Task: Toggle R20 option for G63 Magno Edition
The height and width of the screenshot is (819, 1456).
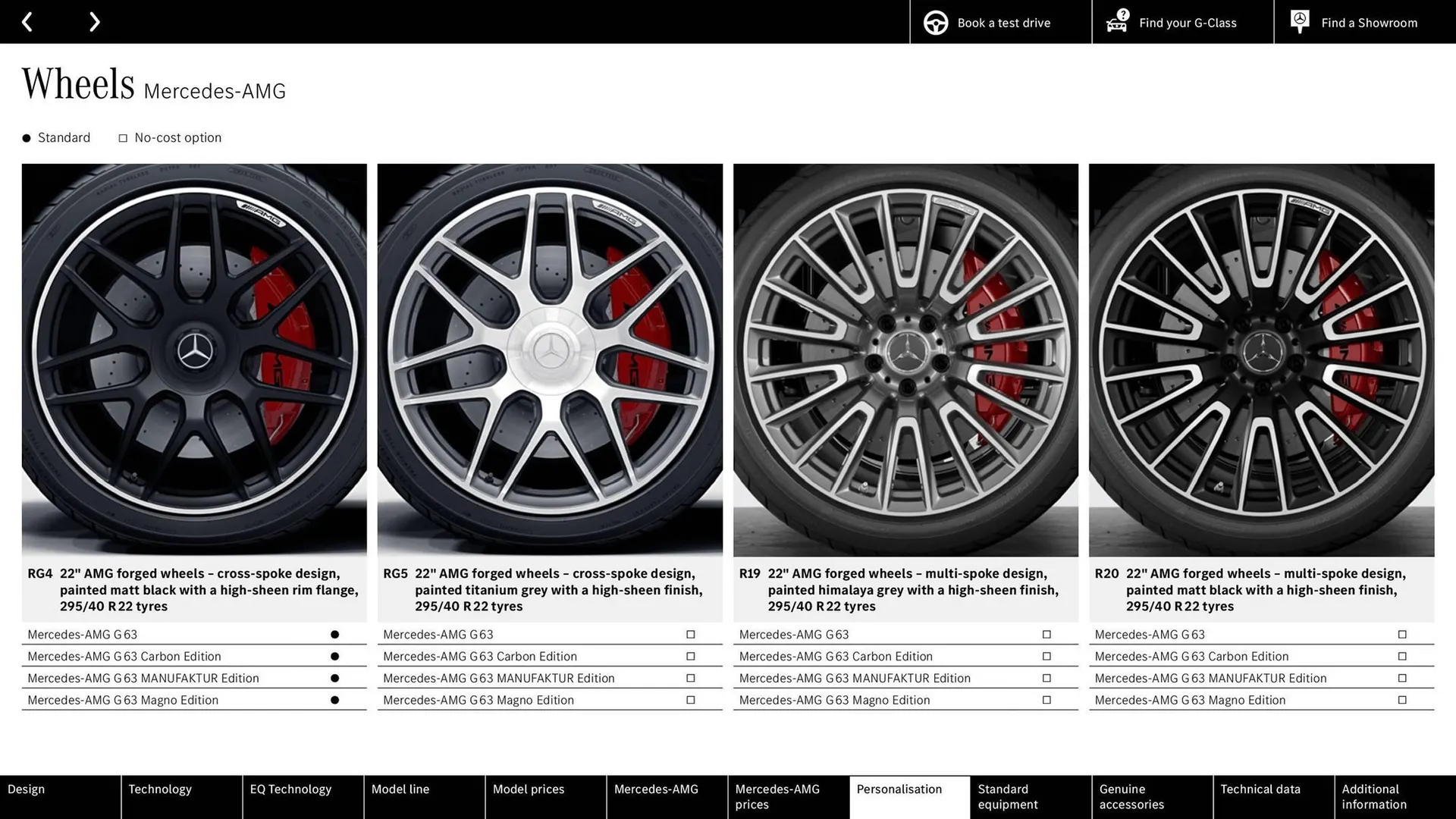Action: click(1403, 700)
